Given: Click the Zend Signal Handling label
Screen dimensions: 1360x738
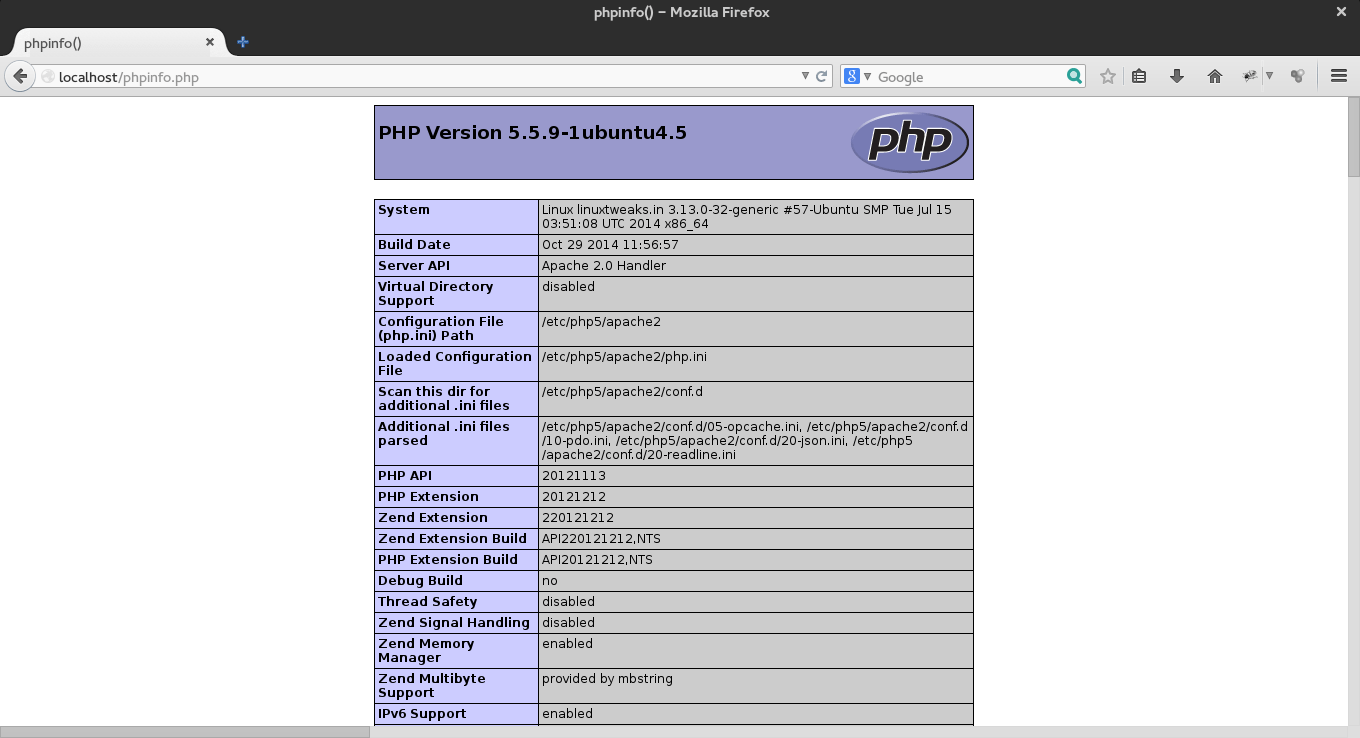Looking at the screenshot, I should [x=454, y=623].
